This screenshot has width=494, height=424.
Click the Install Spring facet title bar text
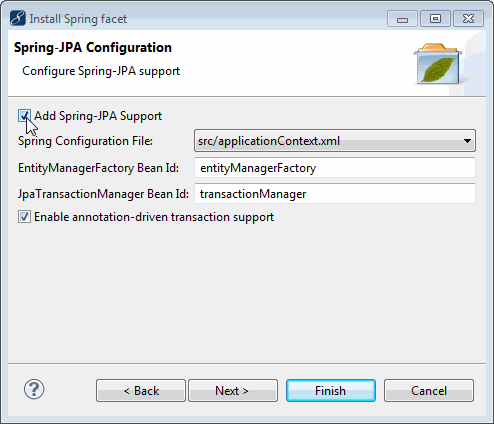[x=78, y=19]
